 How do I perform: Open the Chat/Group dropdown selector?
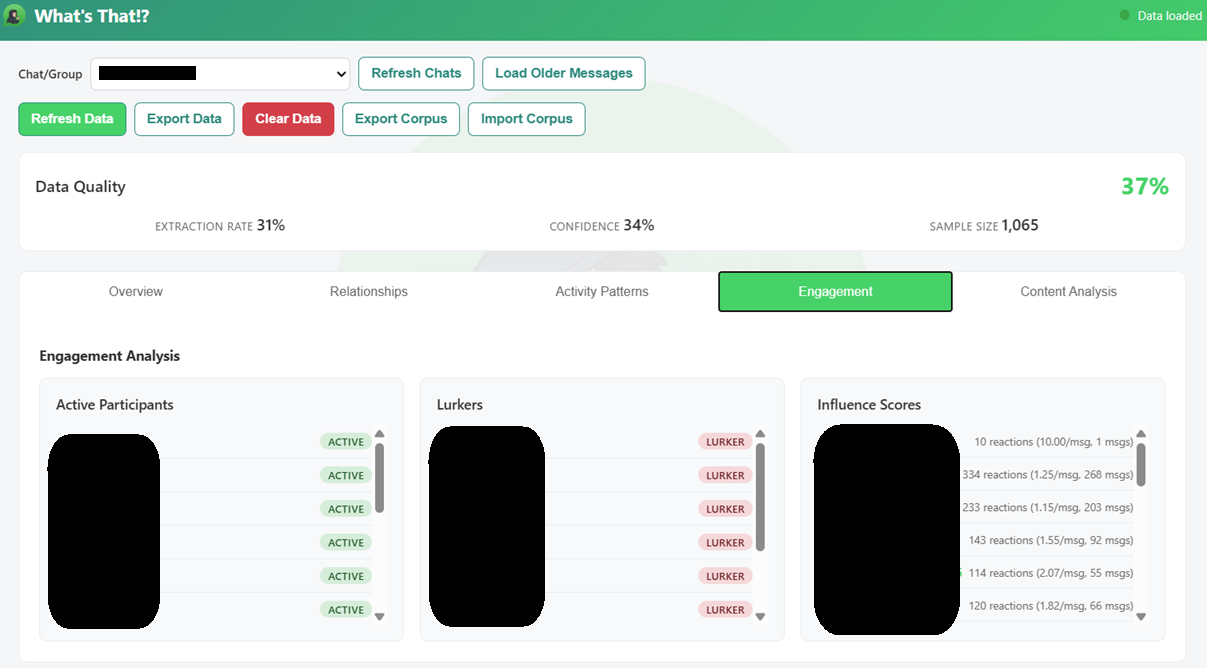click(220, 73)
